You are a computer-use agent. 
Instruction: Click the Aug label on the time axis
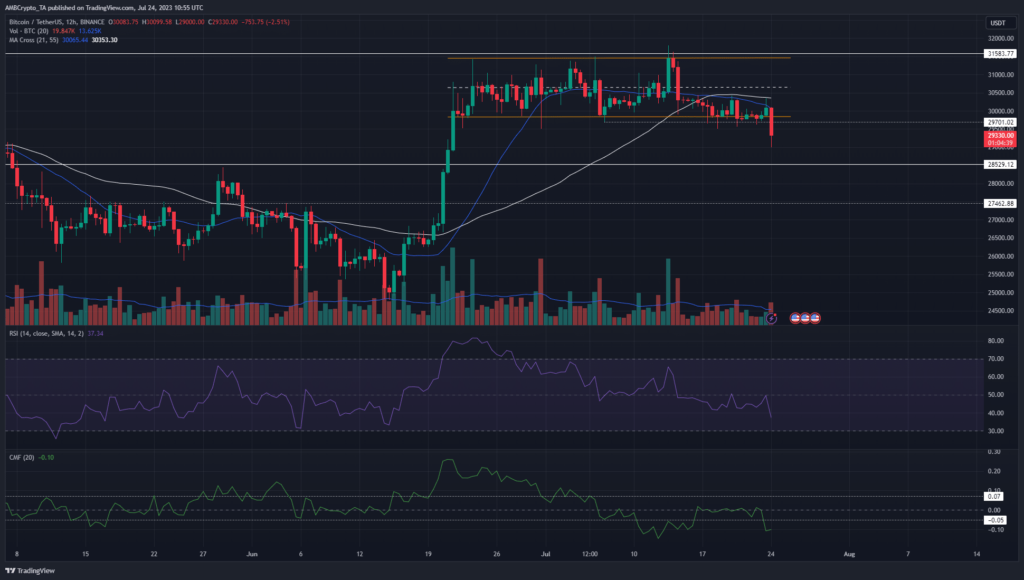click(848, 552)
